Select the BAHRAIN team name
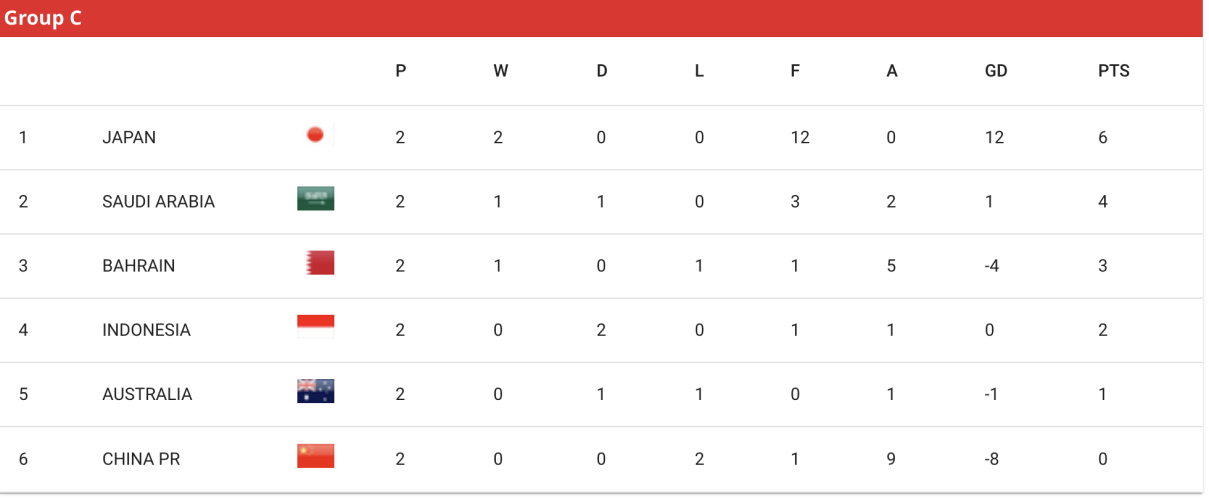This screenshot has width=1209, height=500. [138, 266]
